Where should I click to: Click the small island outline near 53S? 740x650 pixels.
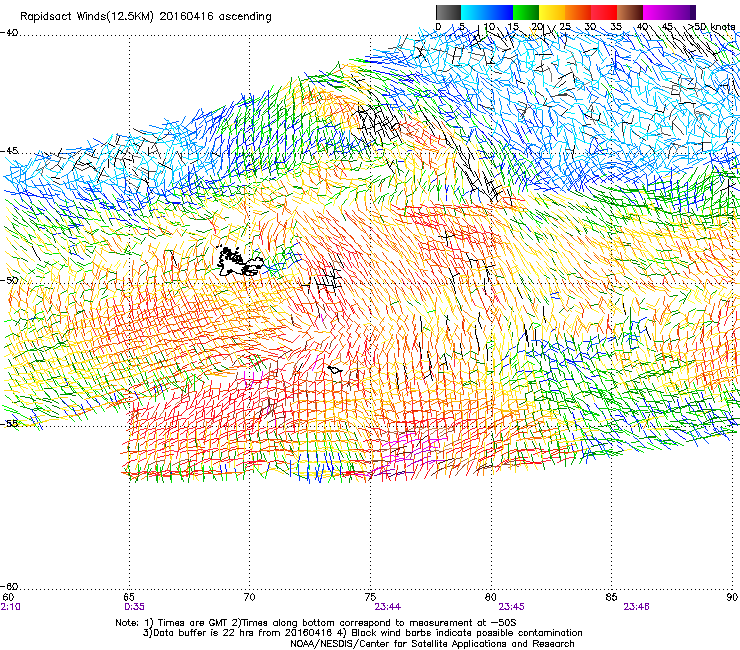click(335, 370)
